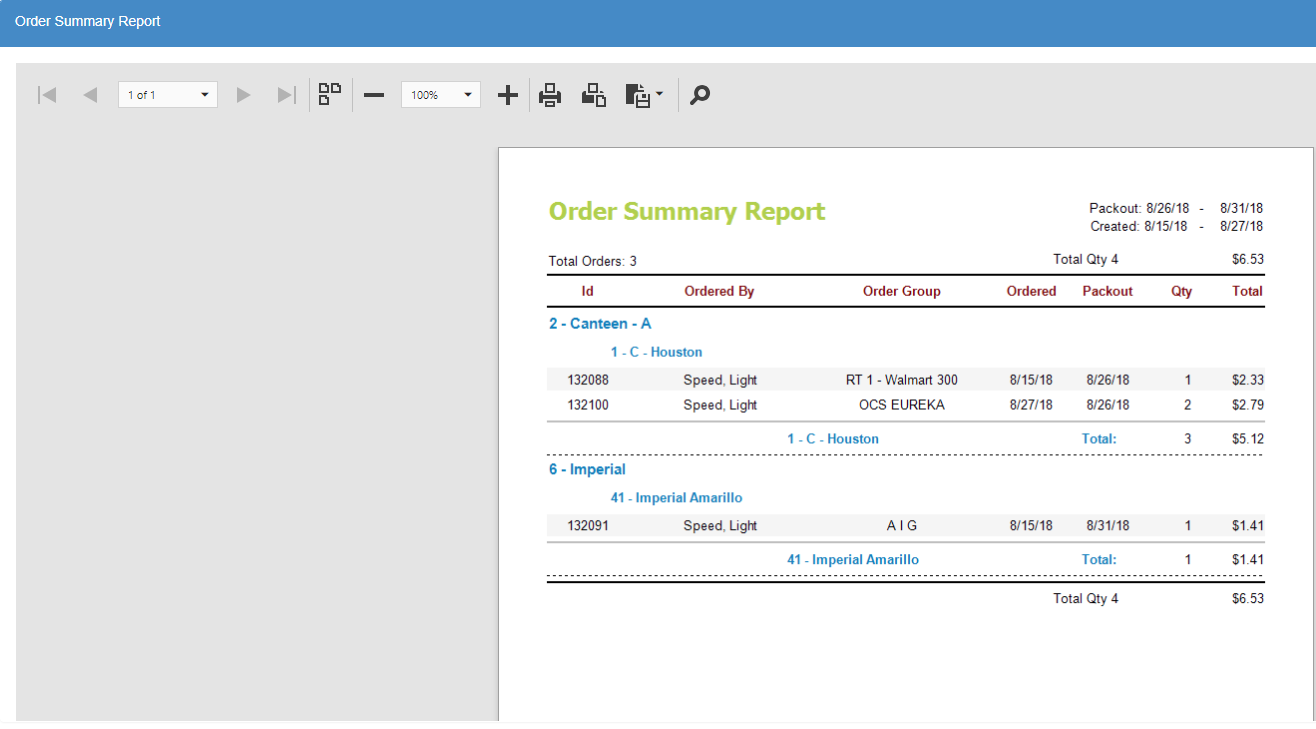1316x729 pixels.
Task: Click the 'Packout' column header
Action: click(x=1108, y=291)
